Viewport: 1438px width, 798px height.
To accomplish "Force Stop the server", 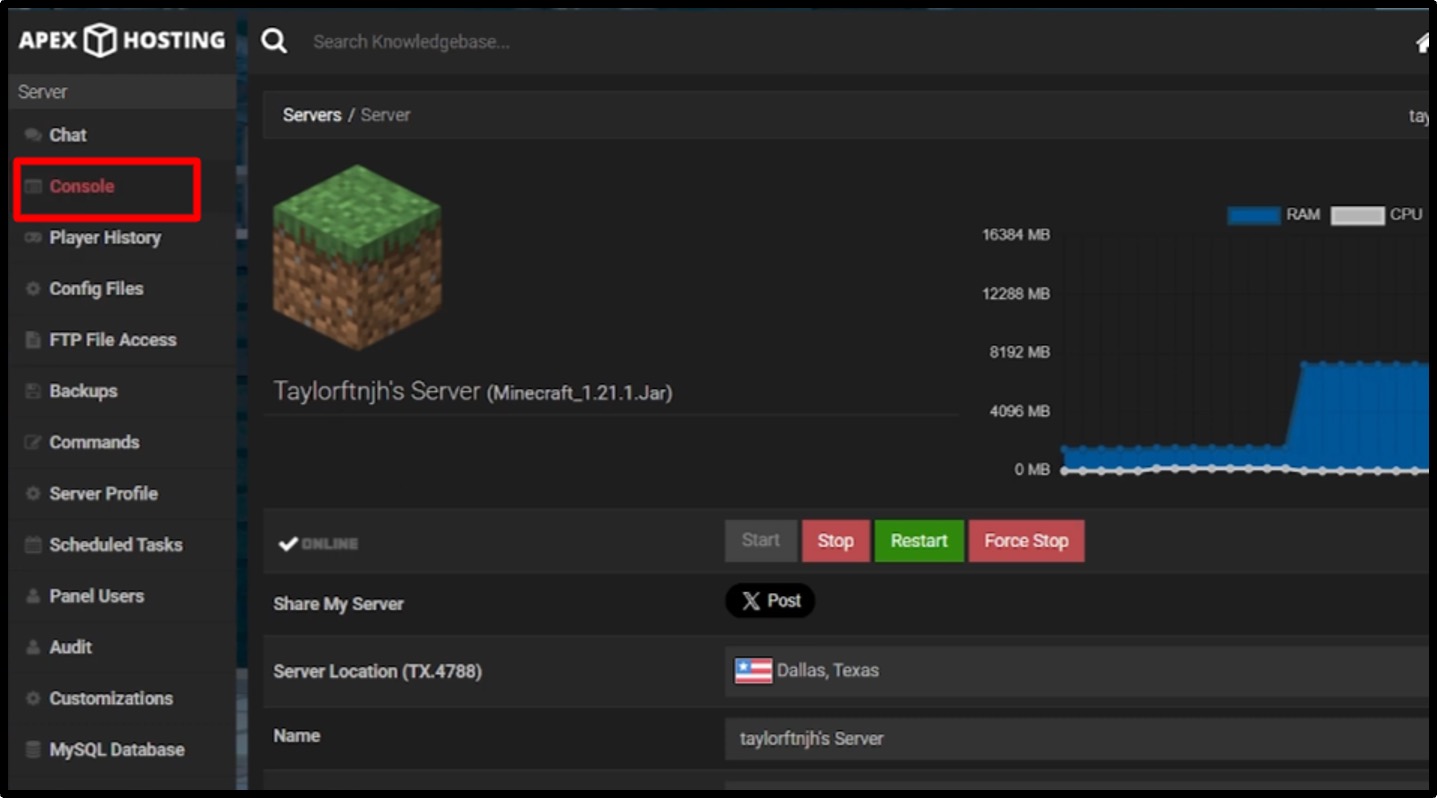I will click(x=1026, y=541).
